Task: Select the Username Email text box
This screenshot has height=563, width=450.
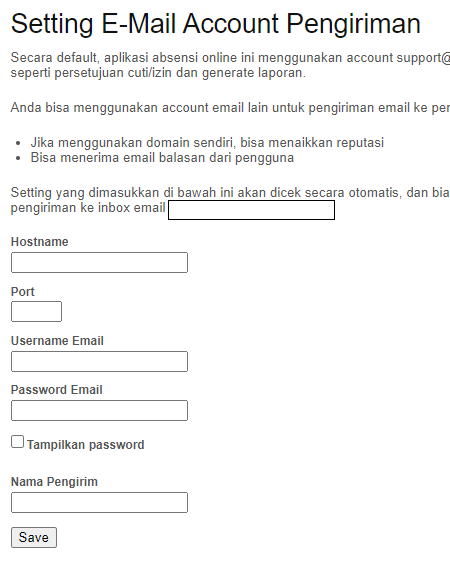Action: click(99, 361)
